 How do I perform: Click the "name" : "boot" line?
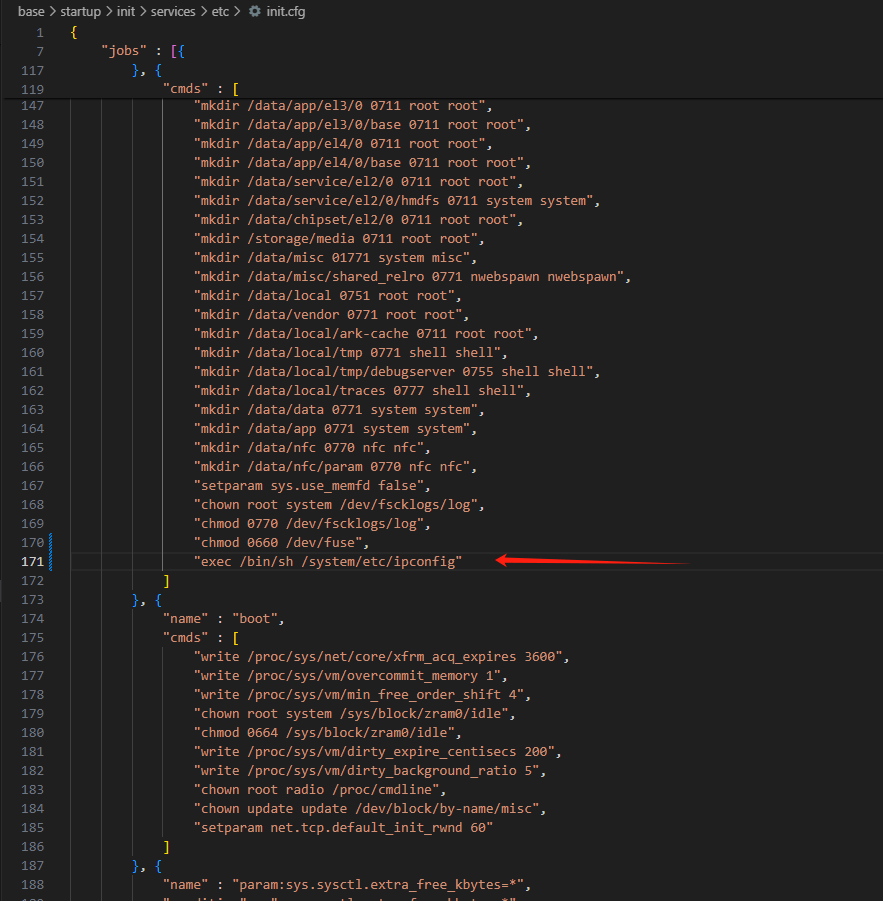[224, 618]
